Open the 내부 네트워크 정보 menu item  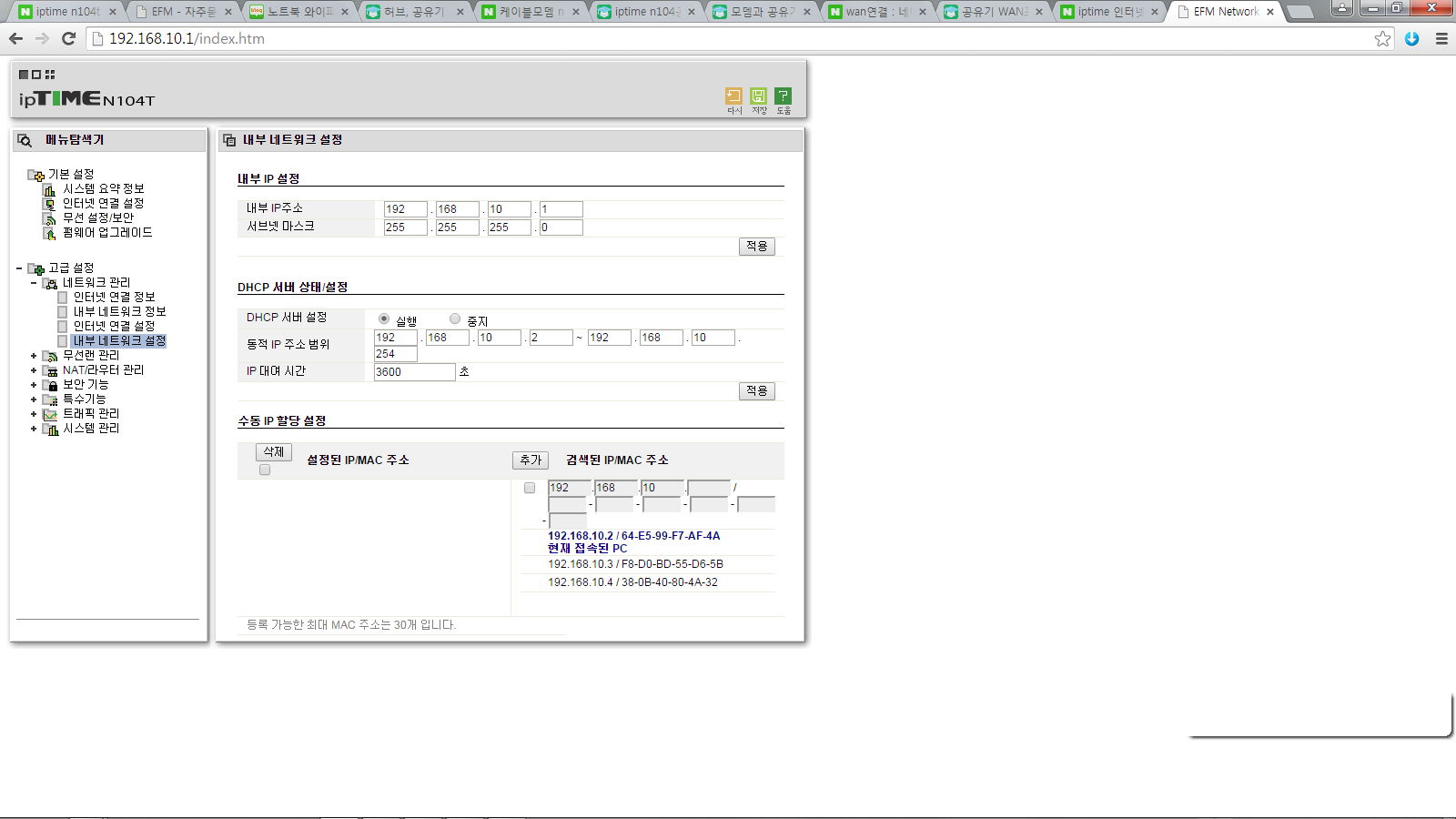click(x=119, y=311)
